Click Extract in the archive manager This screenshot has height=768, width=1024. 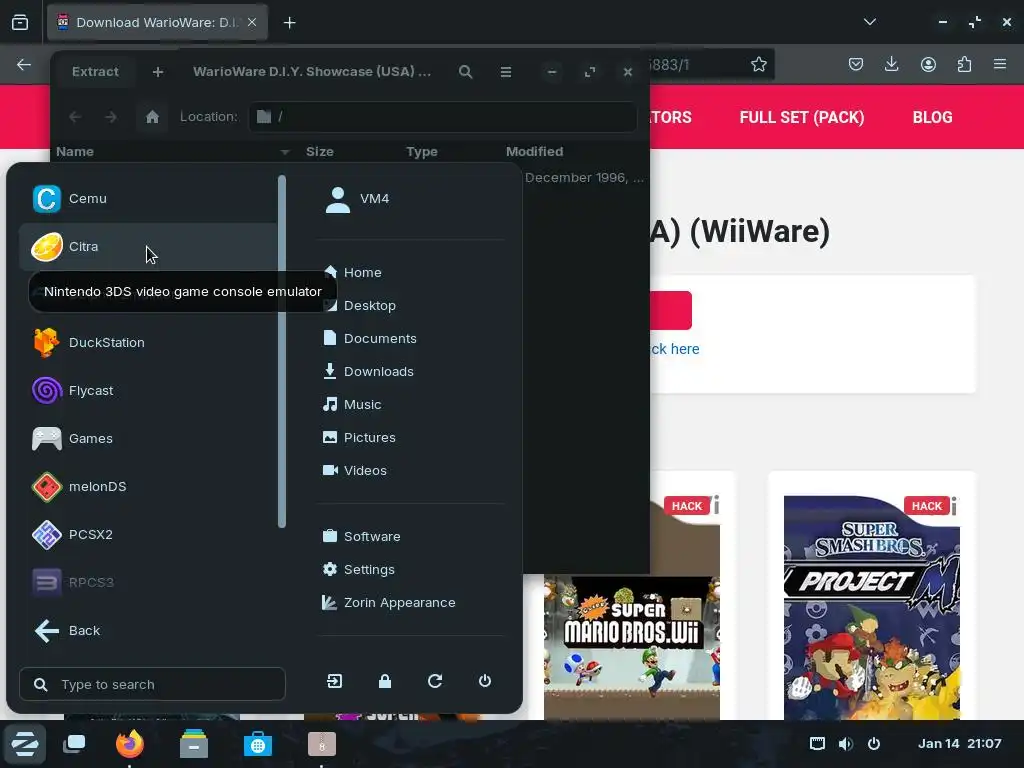pyautogui.click(x=95, y=72)
